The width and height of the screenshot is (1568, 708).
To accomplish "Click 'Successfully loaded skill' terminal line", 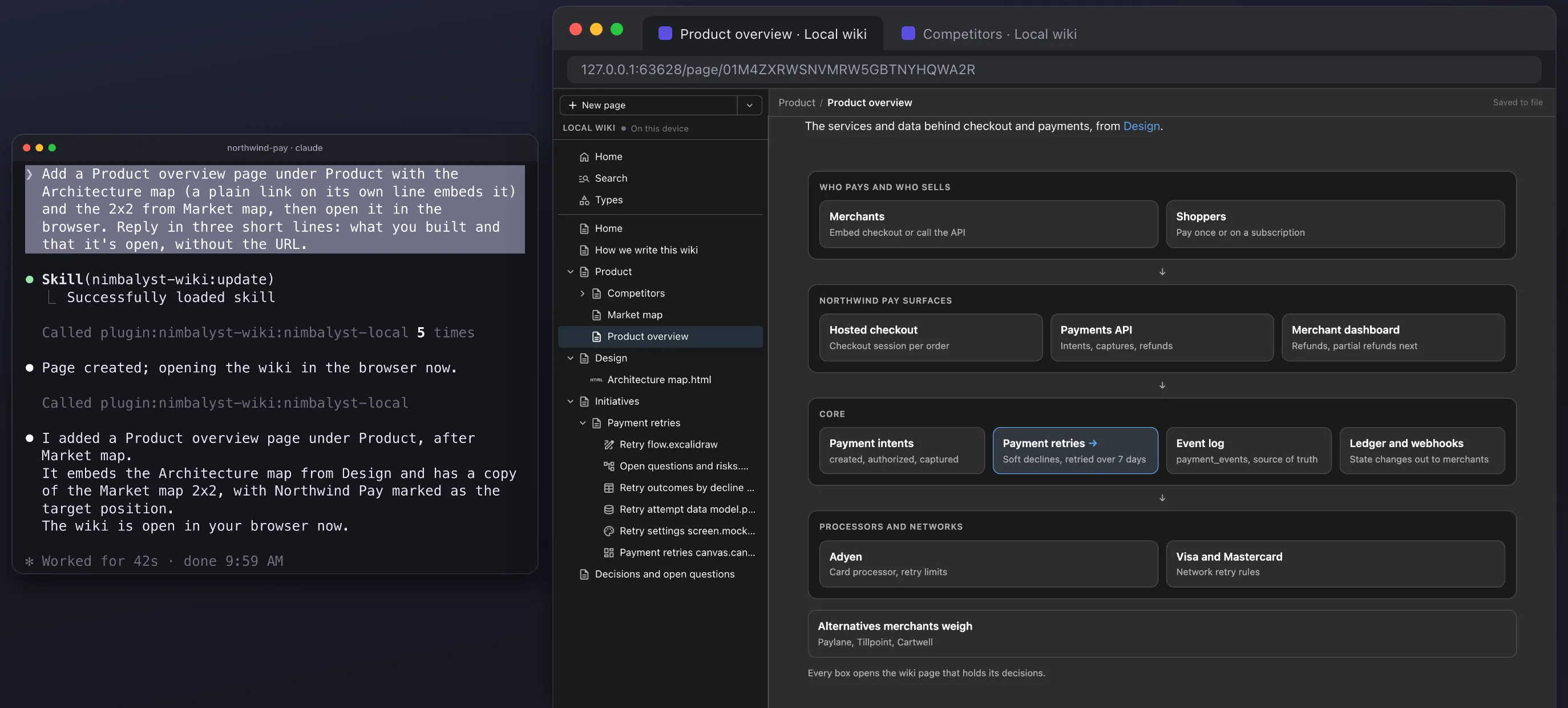I will pyautogui.click(x=171, y=297).
